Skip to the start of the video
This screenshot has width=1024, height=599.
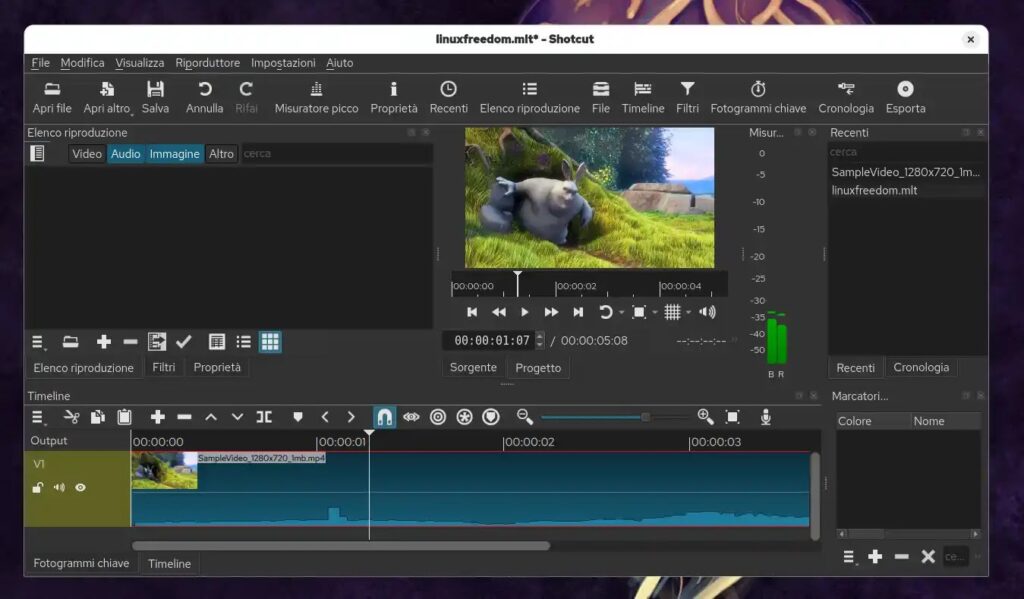pos(472,312)
